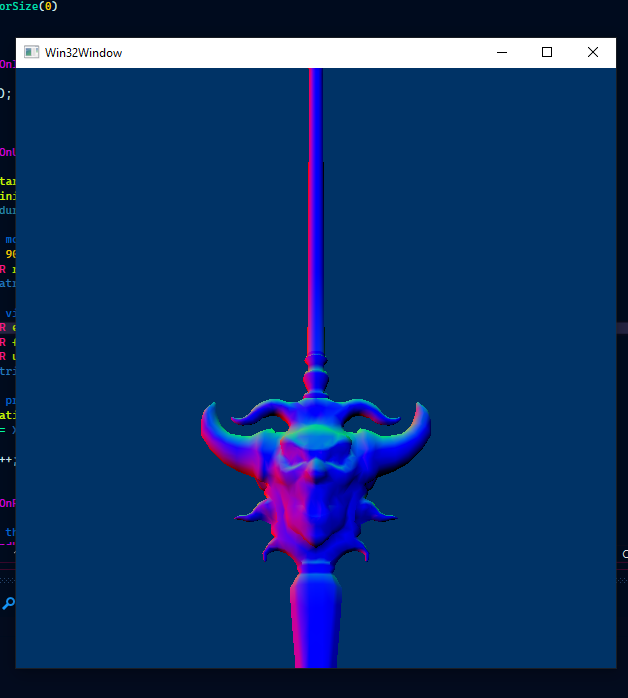The height and width of the screenshot is (698, 628).
Task: Click the blue magnifier icon in the editor
Action: click(x=8, y=603)
